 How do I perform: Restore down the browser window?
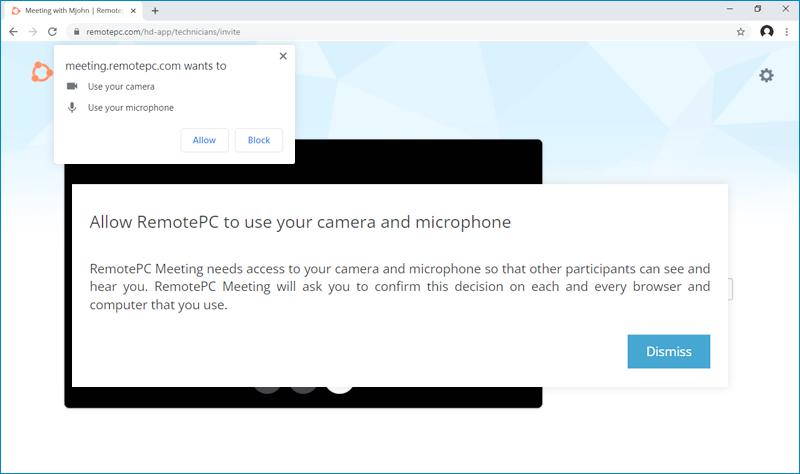(758, 9)
